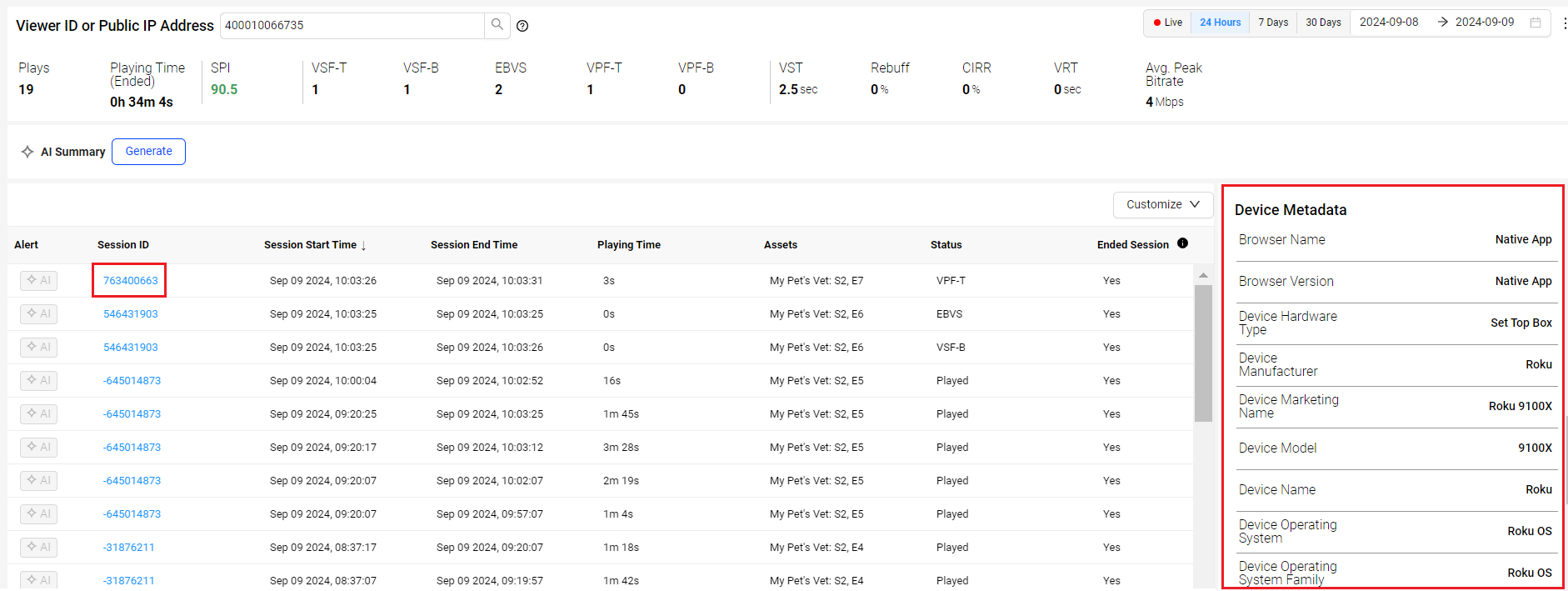1568x591 pixels.
Task: Select the 7 Days time range
Action: pyautogui.click(x=1272, y=23)
